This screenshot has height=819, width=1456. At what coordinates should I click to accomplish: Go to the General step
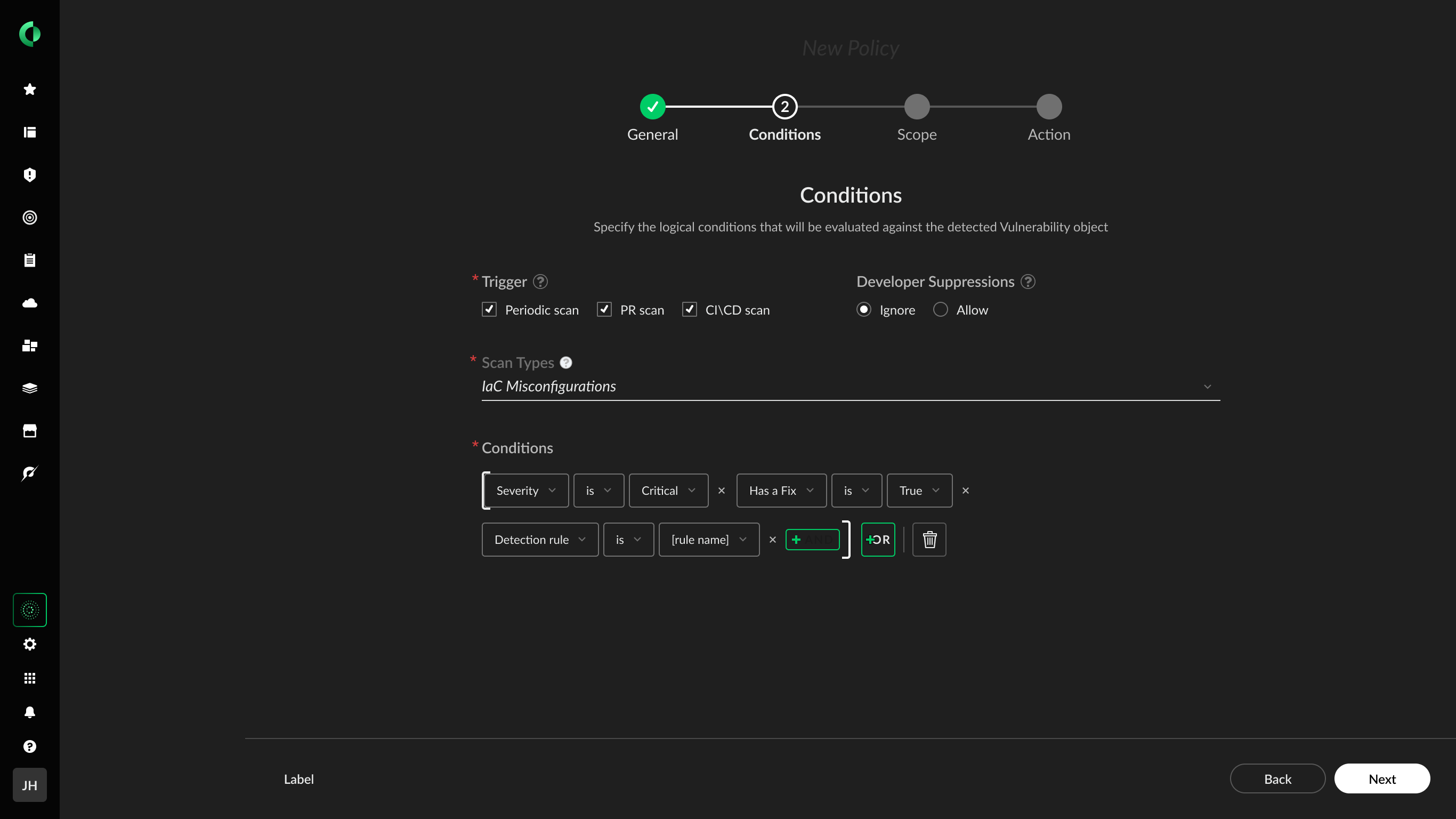tap(652, 107)
